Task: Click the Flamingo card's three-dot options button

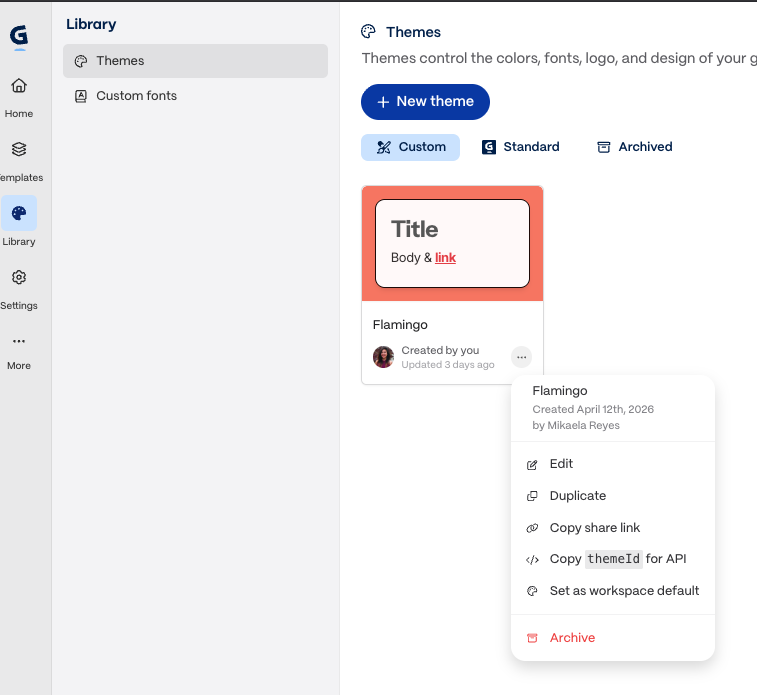Action: [x=521, y=357]
